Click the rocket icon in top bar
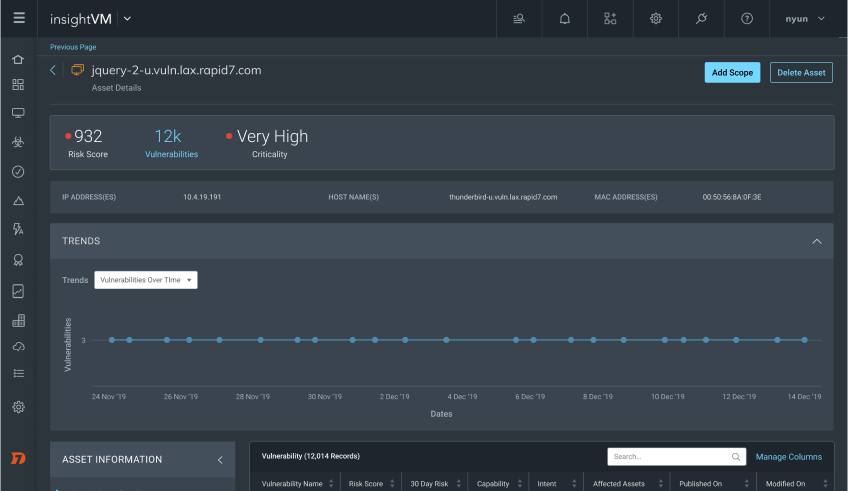The image size is (848, 491). click(x=701, y=19)
